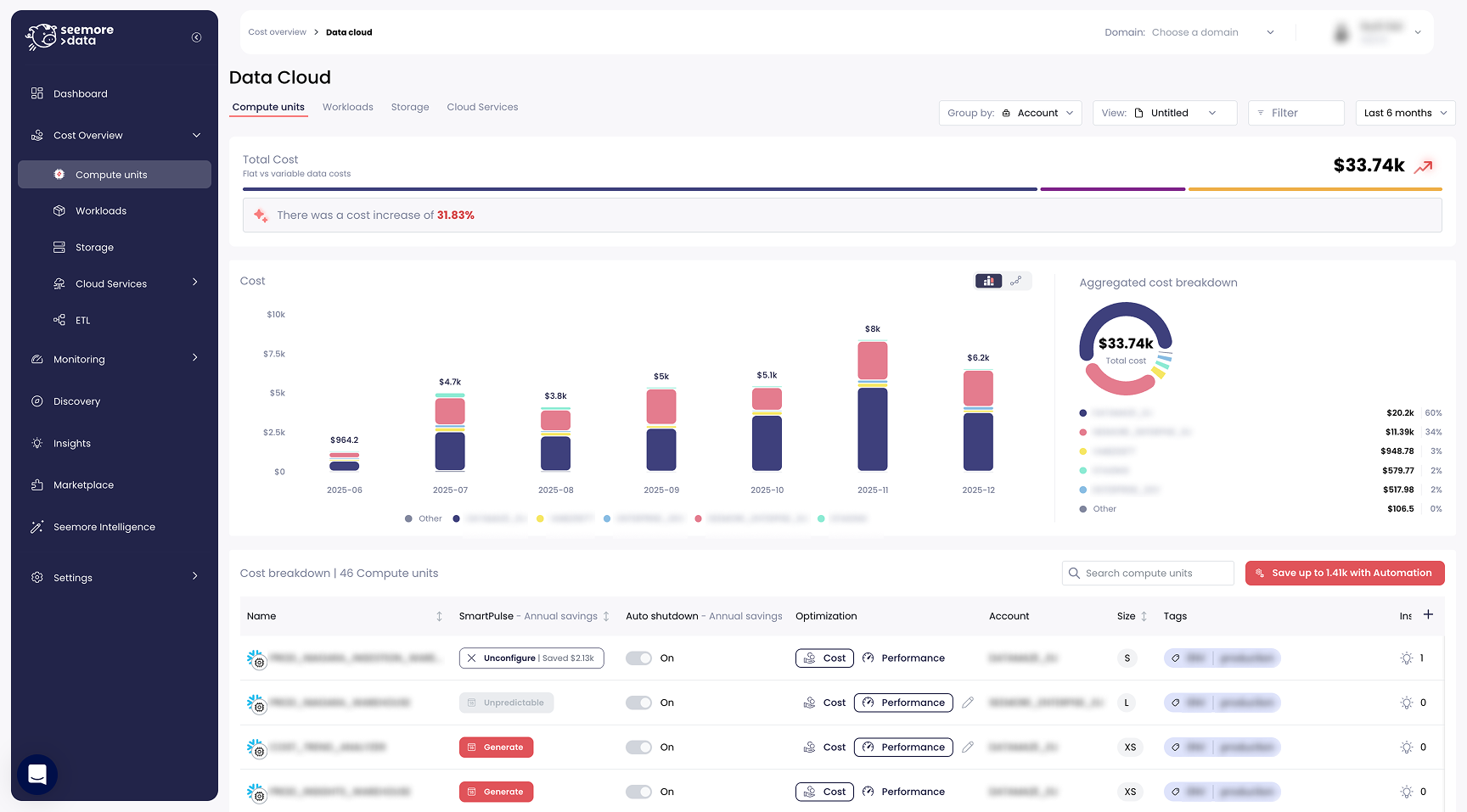Open the Last 6 months time range dropdown
1467x812 pixels.
coord(1404,112)
